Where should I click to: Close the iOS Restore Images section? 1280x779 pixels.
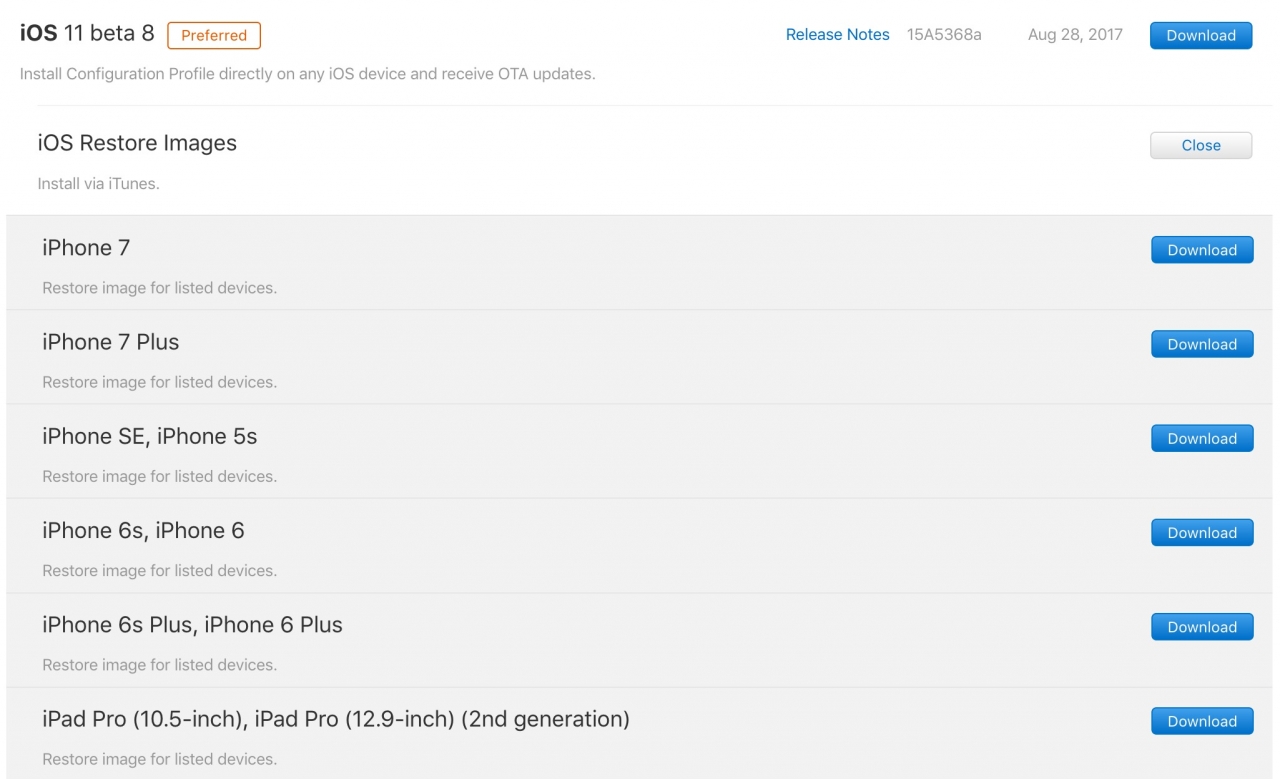tap(1199, 144)
